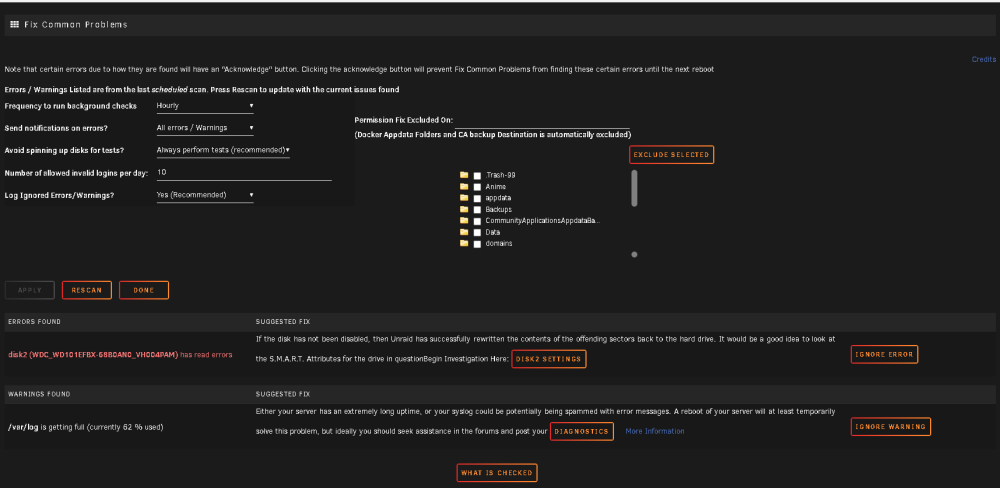Screen dimensions: 1000x488
Task: Open the background checks frequency dropdown
Action: (205, 106)
